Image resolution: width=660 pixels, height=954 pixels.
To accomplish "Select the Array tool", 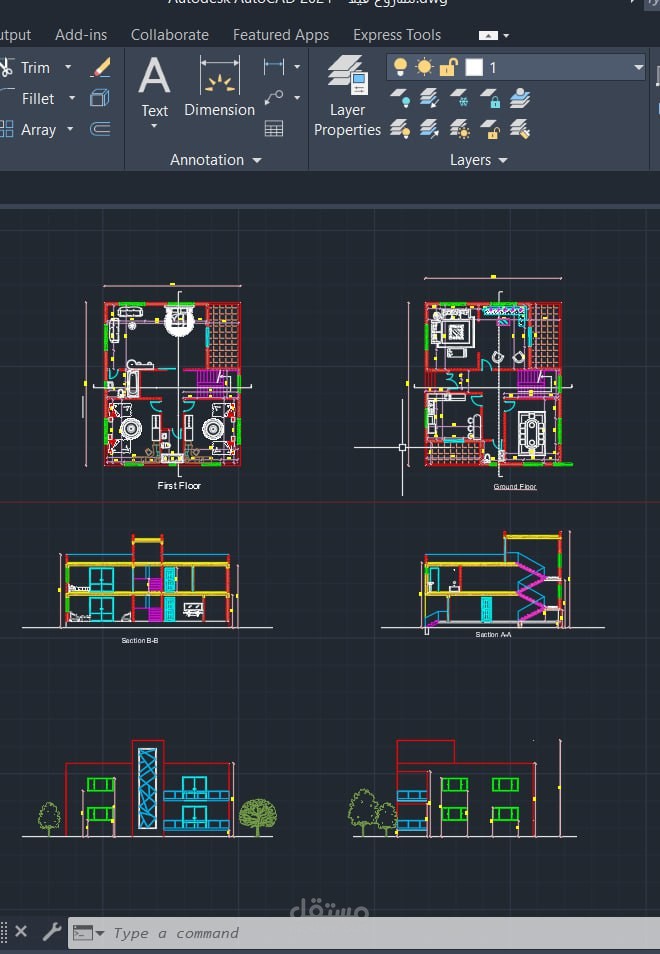I will pyautogui.click(x=28, y=130).
